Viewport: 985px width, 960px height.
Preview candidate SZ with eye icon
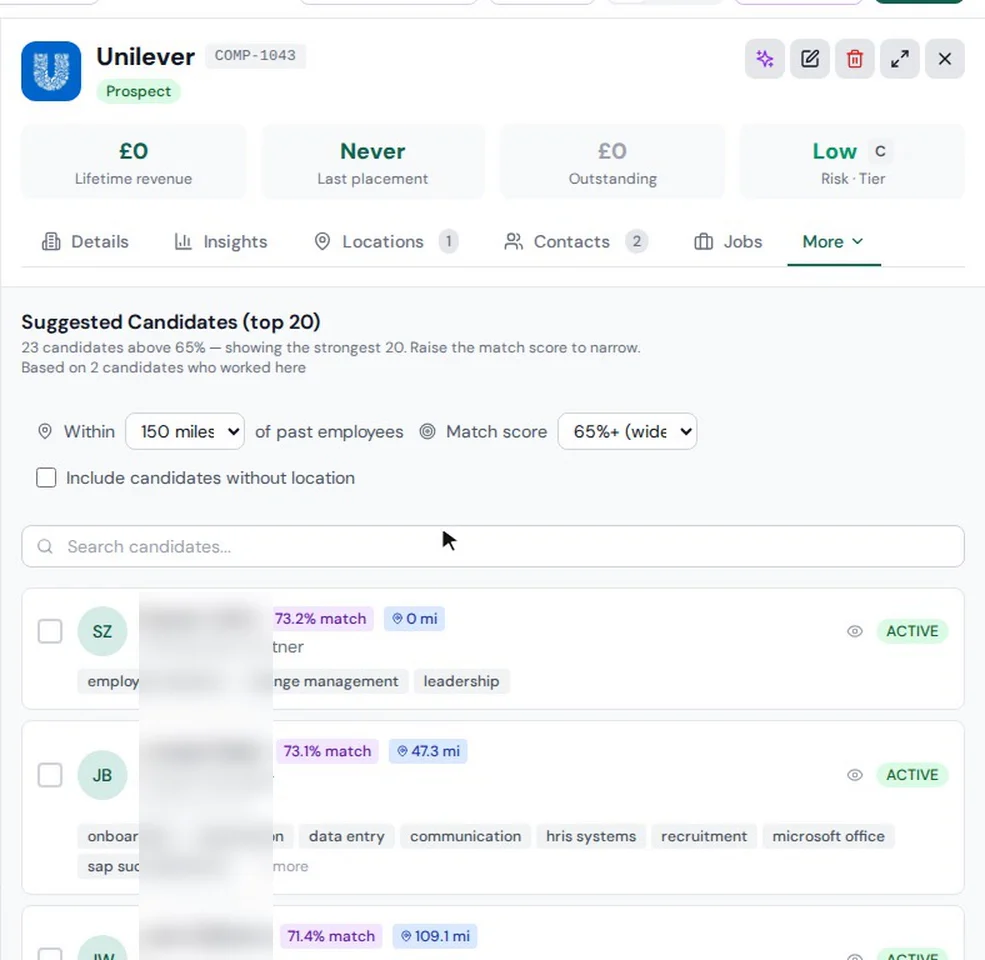pos(854,631)
